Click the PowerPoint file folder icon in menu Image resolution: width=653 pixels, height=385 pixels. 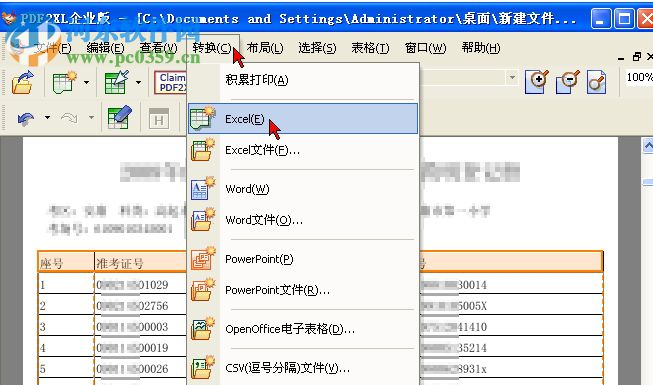pos(203,290)
